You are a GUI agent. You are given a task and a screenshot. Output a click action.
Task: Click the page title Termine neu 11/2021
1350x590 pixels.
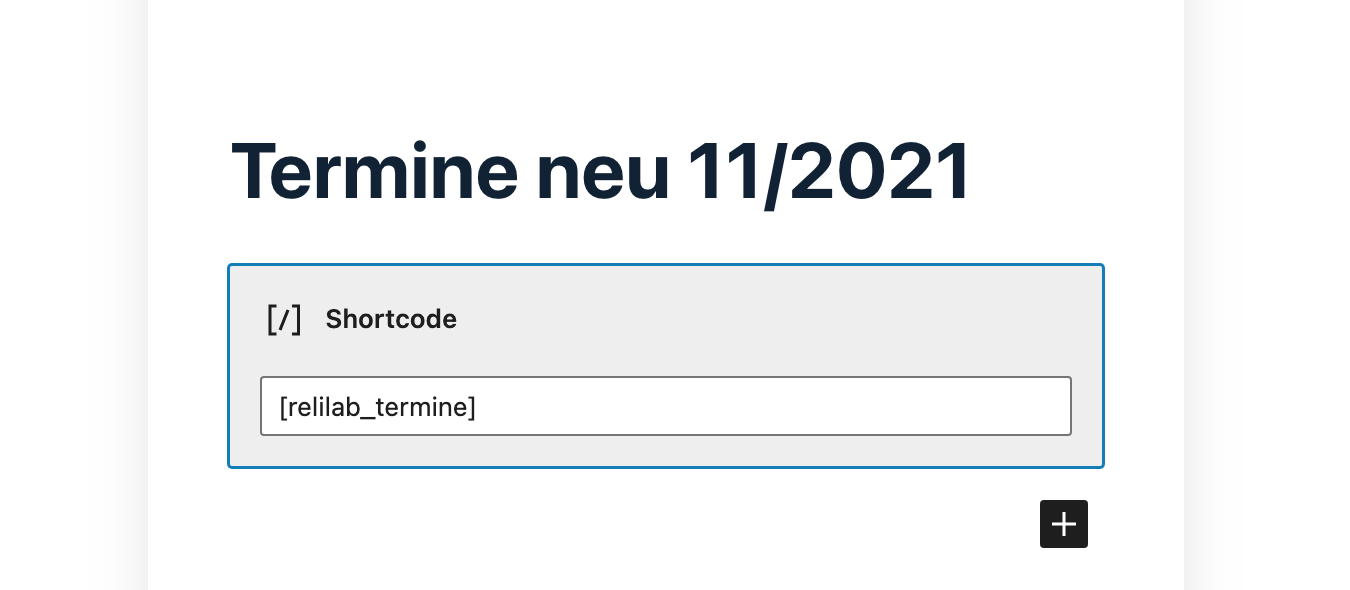[601, 172]
